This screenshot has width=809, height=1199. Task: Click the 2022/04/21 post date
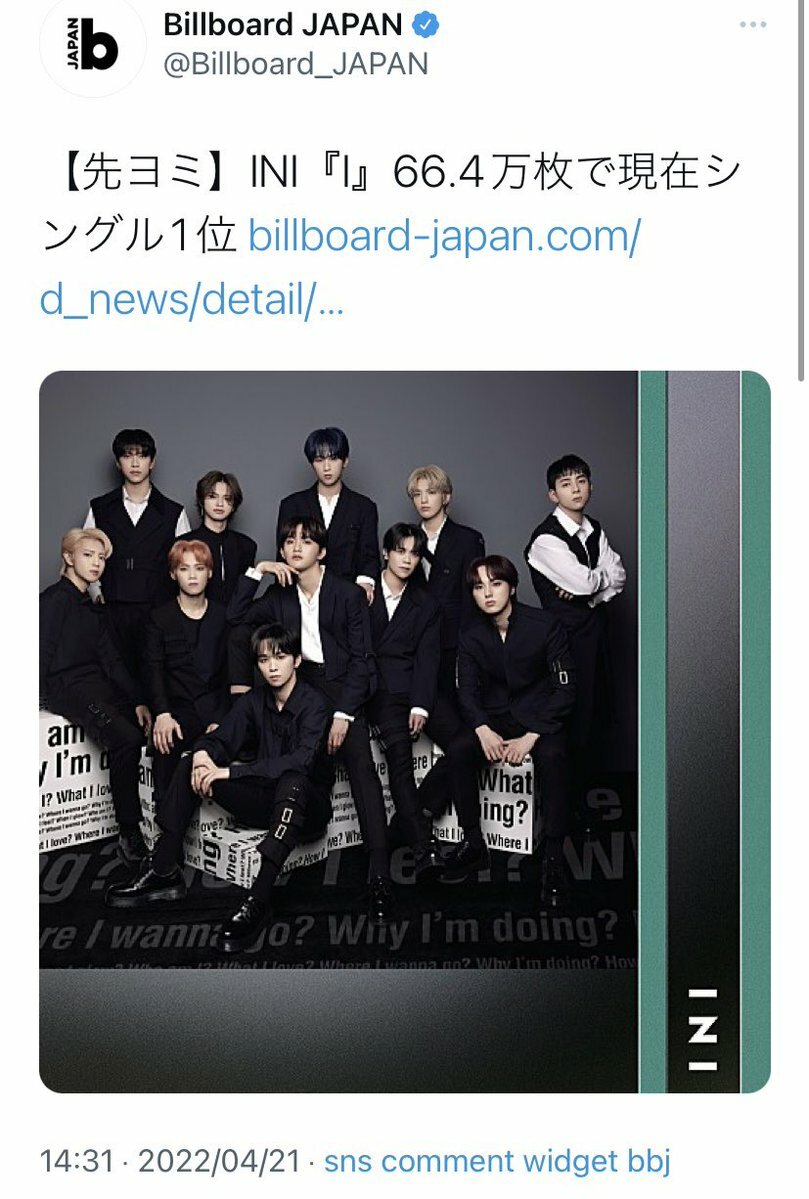click(219, 1161)
